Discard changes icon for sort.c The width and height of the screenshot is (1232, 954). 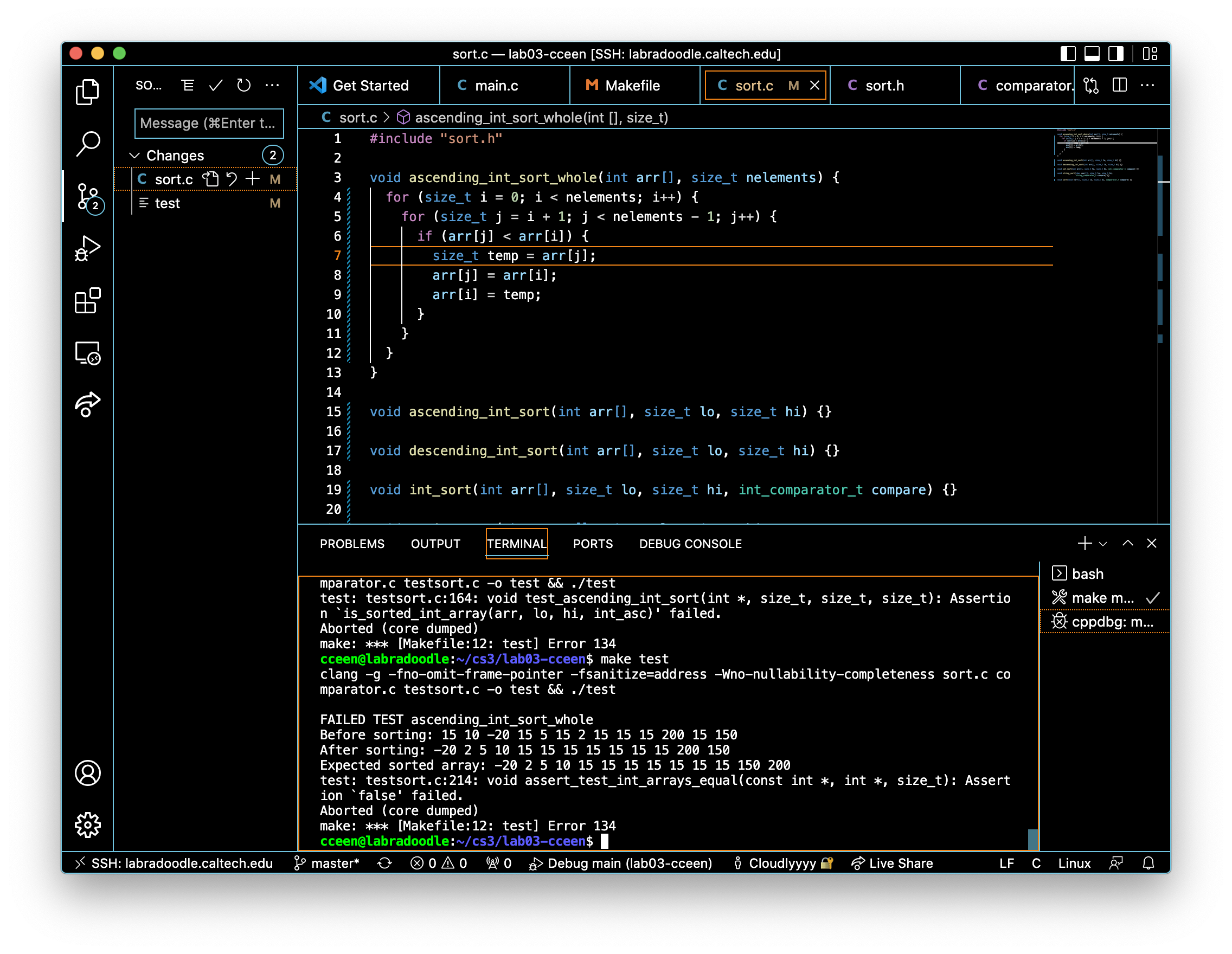tap(232, 179)
